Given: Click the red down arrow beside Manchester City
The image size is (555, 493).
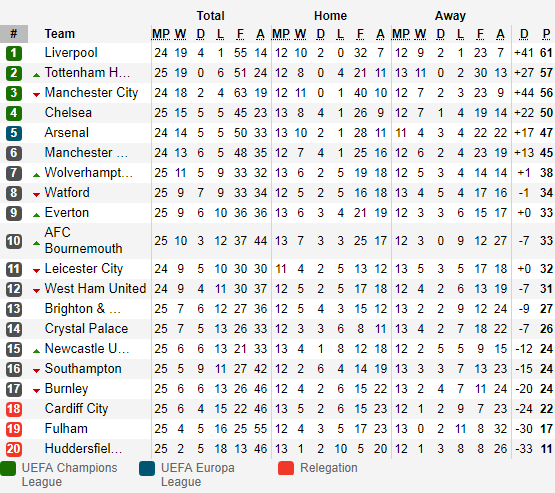Looking at the screenshot, I should pyautogui.click(x=36, y=94).
